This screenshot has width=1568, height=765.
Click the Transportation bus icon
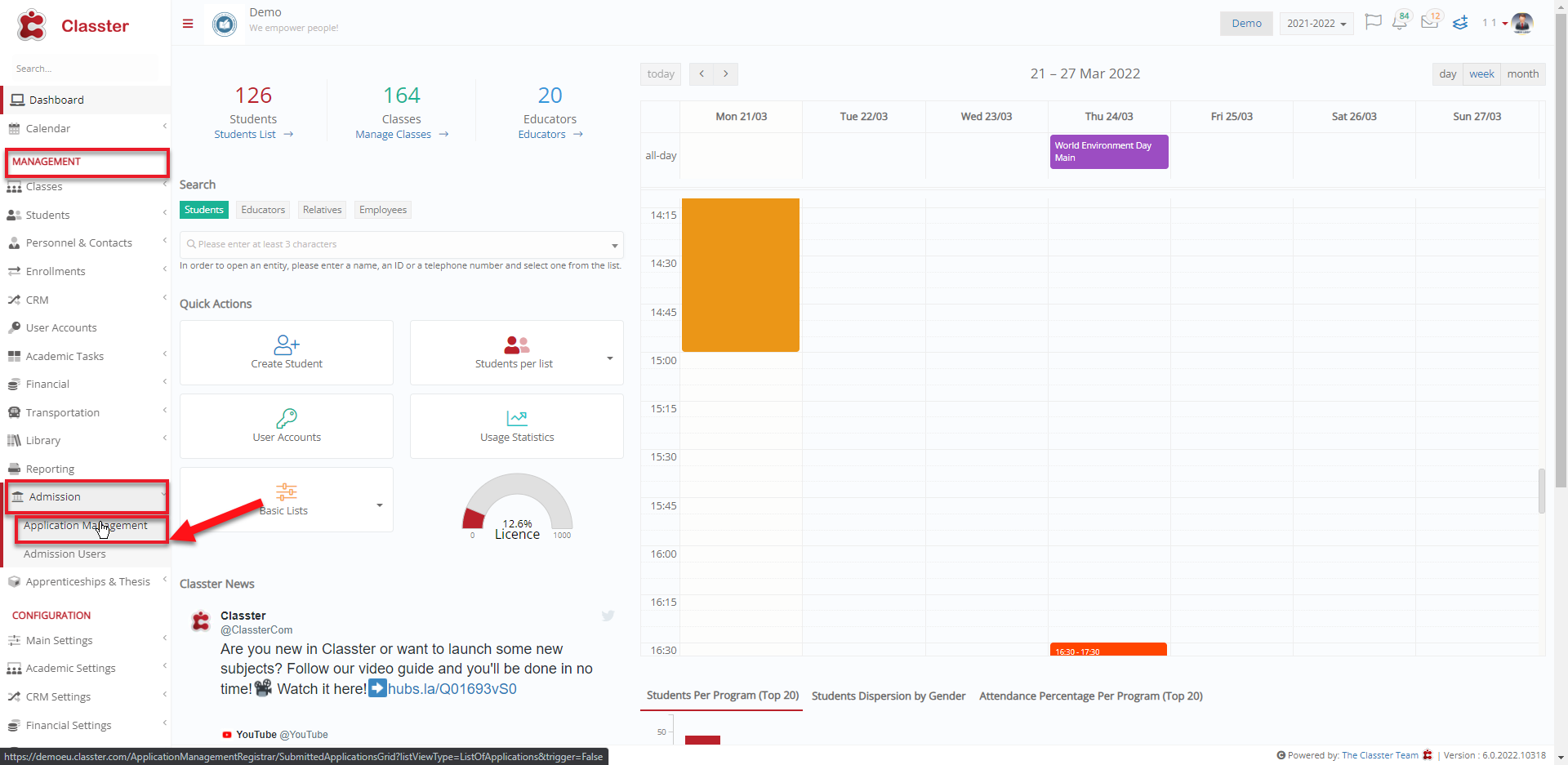(14, 412)
